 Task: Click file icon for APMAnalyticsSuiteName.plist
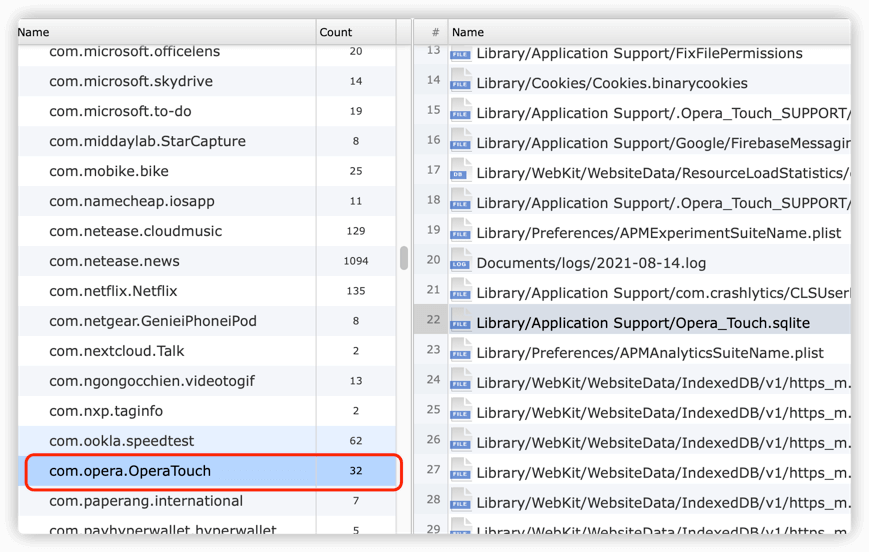point(460,351)
